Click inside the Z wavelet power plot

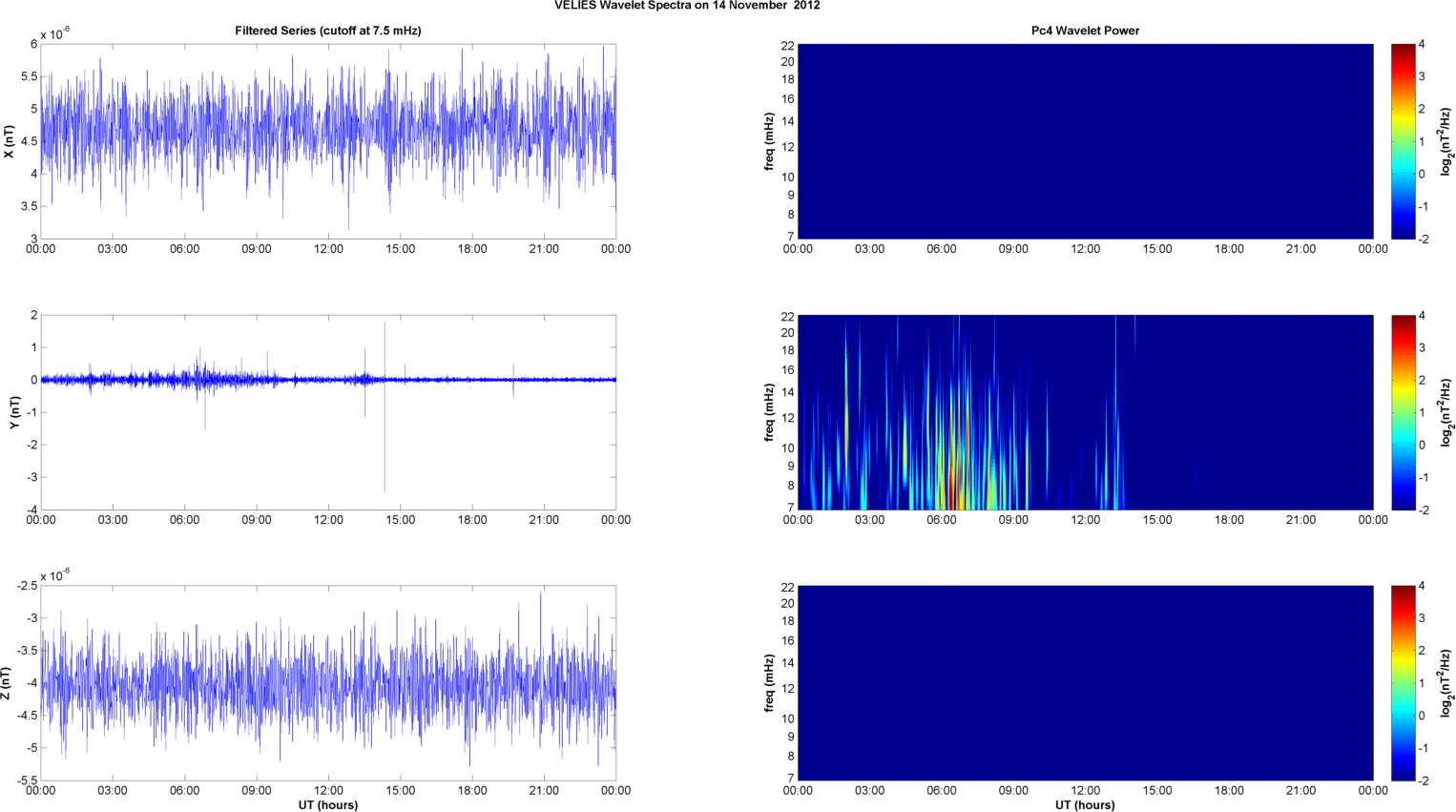click(1085, 683)
